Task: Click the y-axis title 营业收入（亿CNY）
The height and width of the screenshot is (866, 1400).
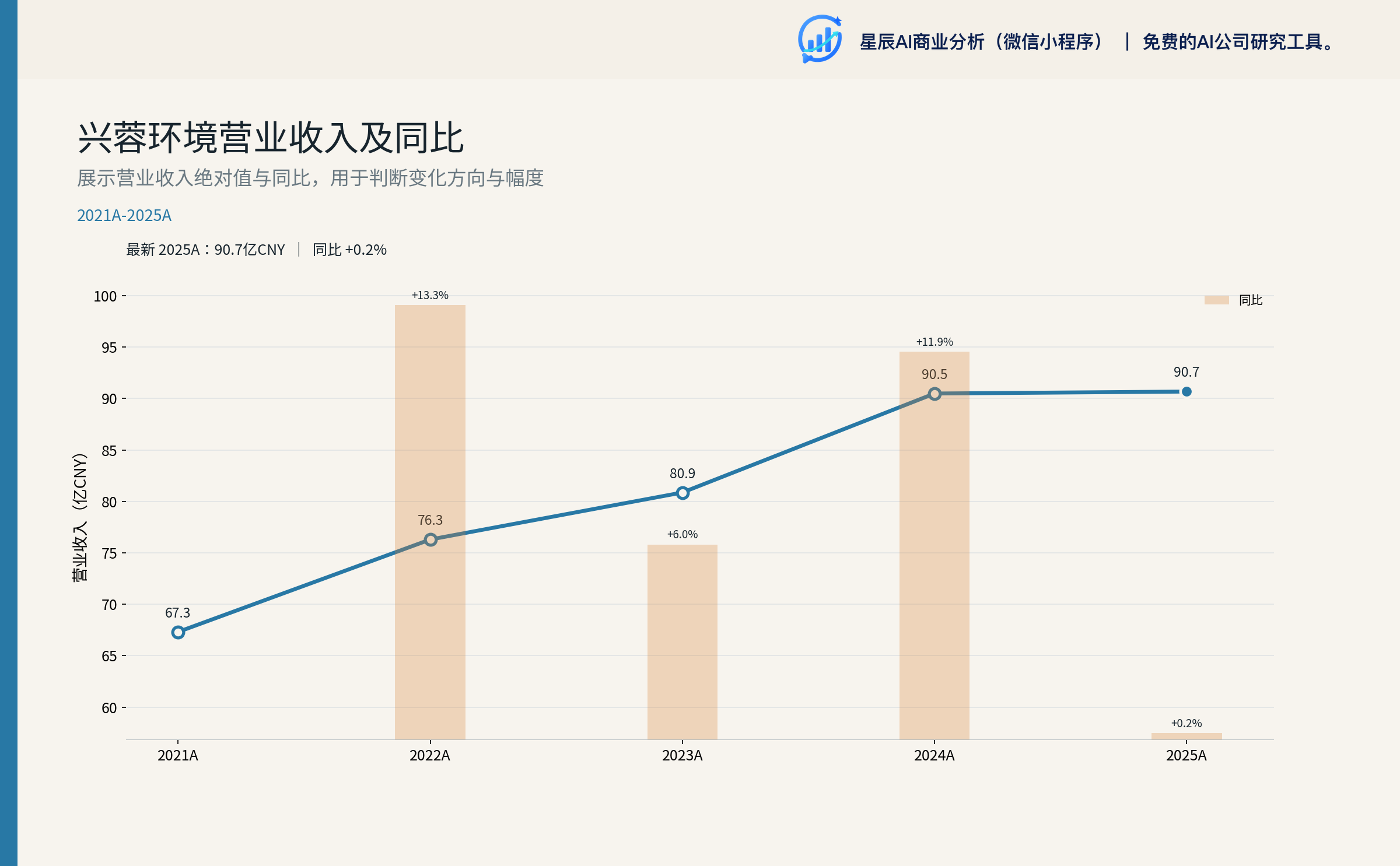Action: tap(80, 517)
